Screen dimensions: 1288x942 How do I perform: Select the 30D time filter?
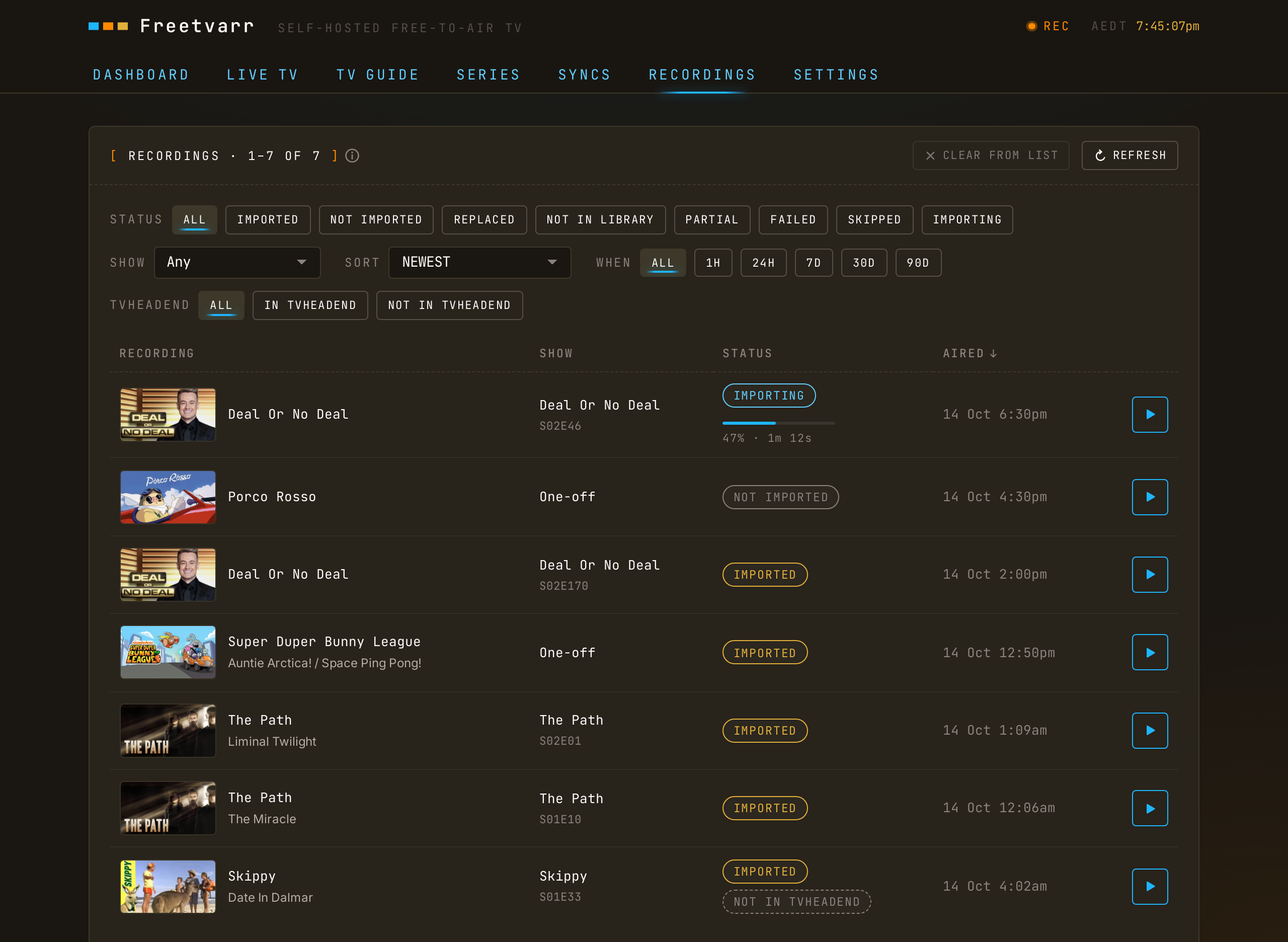point(864,263)
